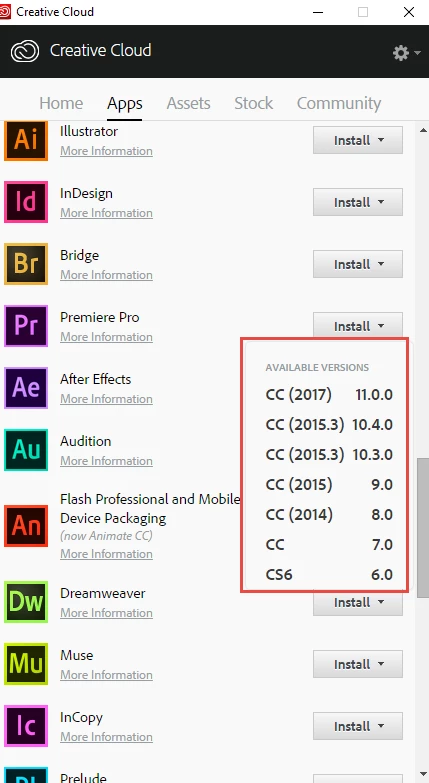Choose CS6 6.0 from available versions
The width and height of the screenshot is (429, 783).
coord(329,575)
